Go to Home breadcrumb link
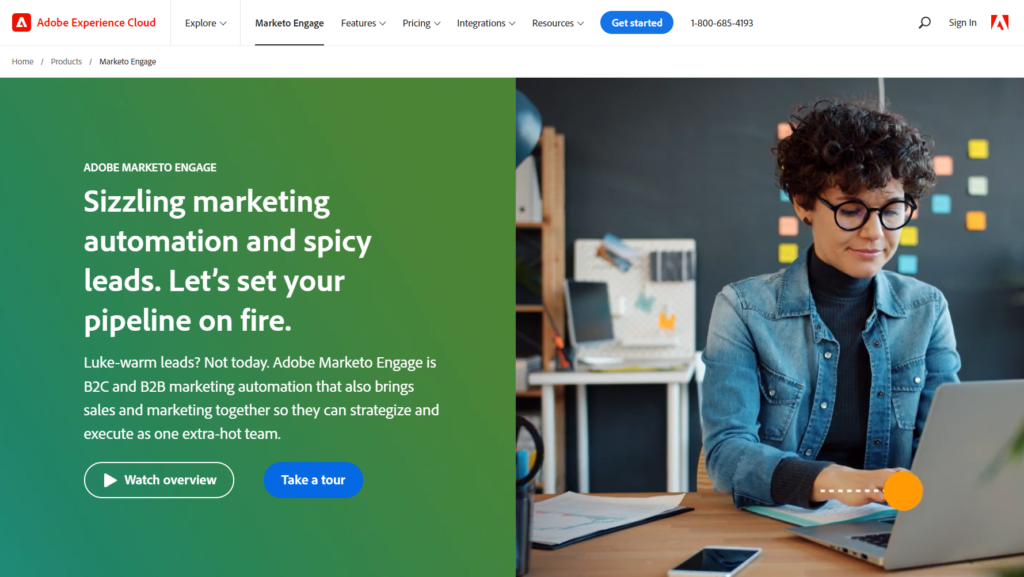The image size is (1024, 577). (22, 61)
